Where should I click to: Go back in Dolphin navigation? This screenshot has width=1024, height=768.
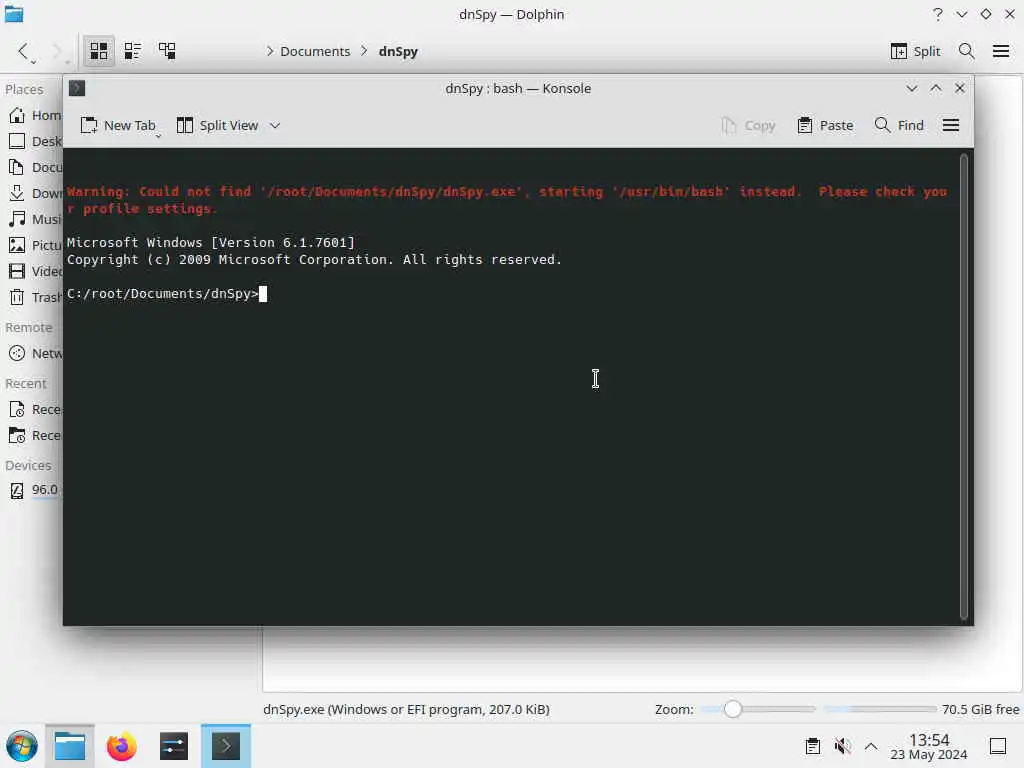(24, 51)
